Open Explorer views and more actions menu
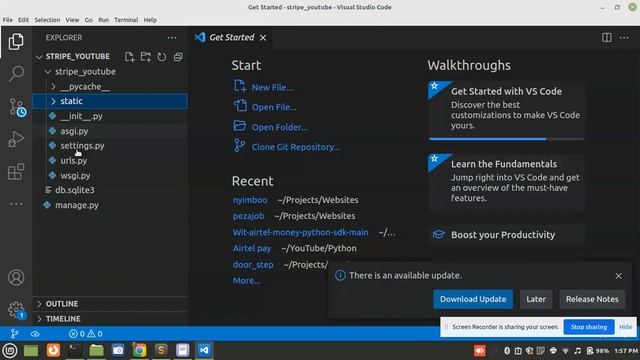The width and height of the screenshot is (640, 360). click(172, 38)
